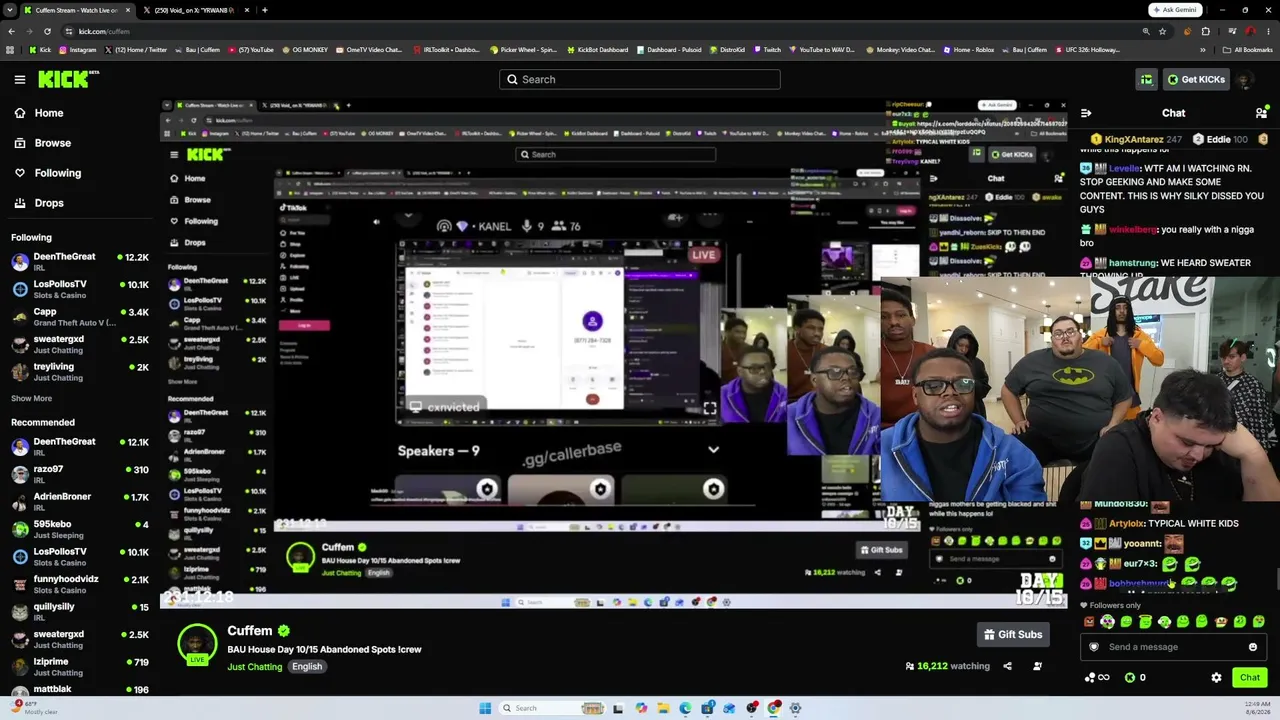Open the Windows Start menu
Viewport: 1280px width, 720px height.
(x=485, y=708)
